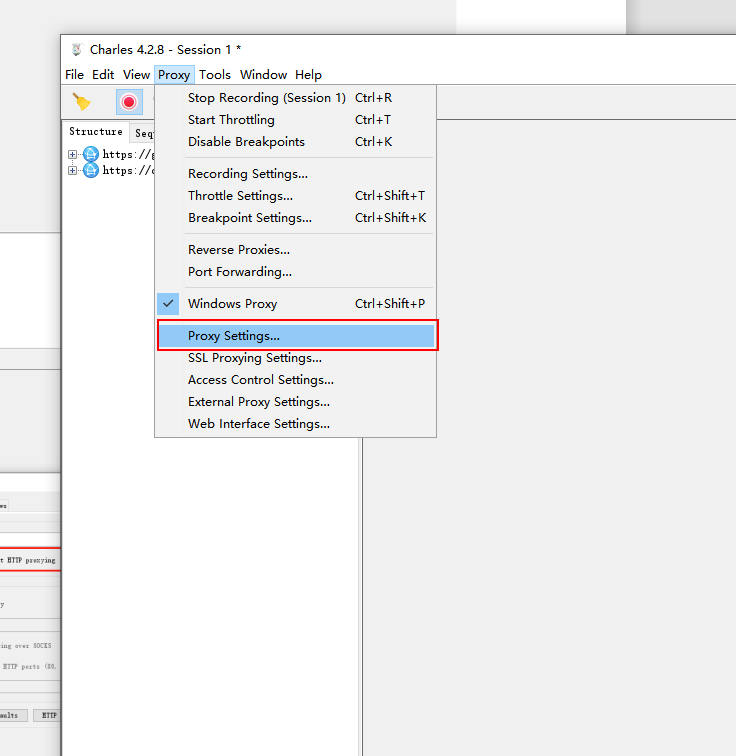The width and height of the screenshot is (736, 756).
Task: Choose Start Throttling from menu
Action: tap(295, 120)
